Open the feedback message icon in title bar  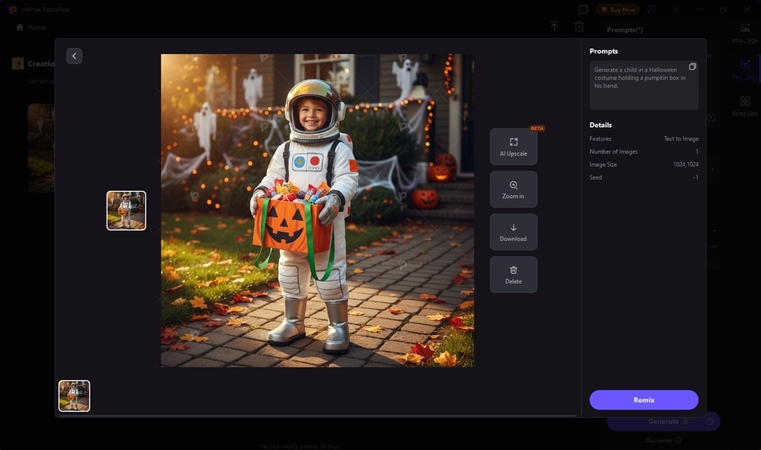click(583, 9)
